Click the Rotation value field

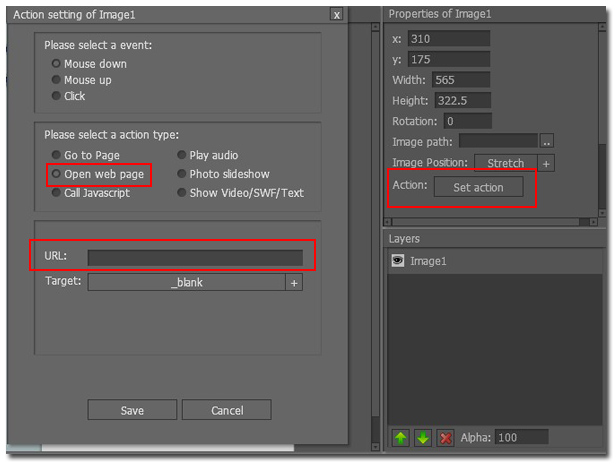point(468,121)
